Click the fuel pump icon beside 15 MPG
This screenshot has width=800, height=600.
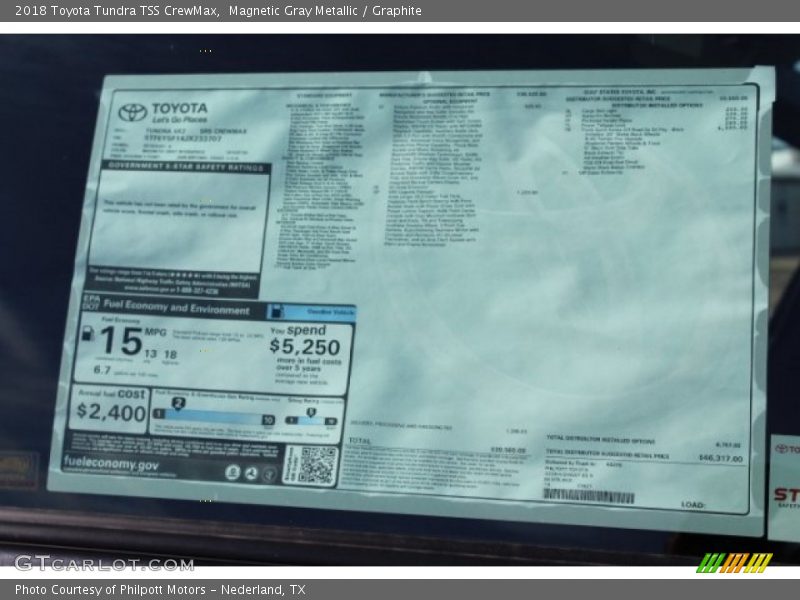(88, 333)
